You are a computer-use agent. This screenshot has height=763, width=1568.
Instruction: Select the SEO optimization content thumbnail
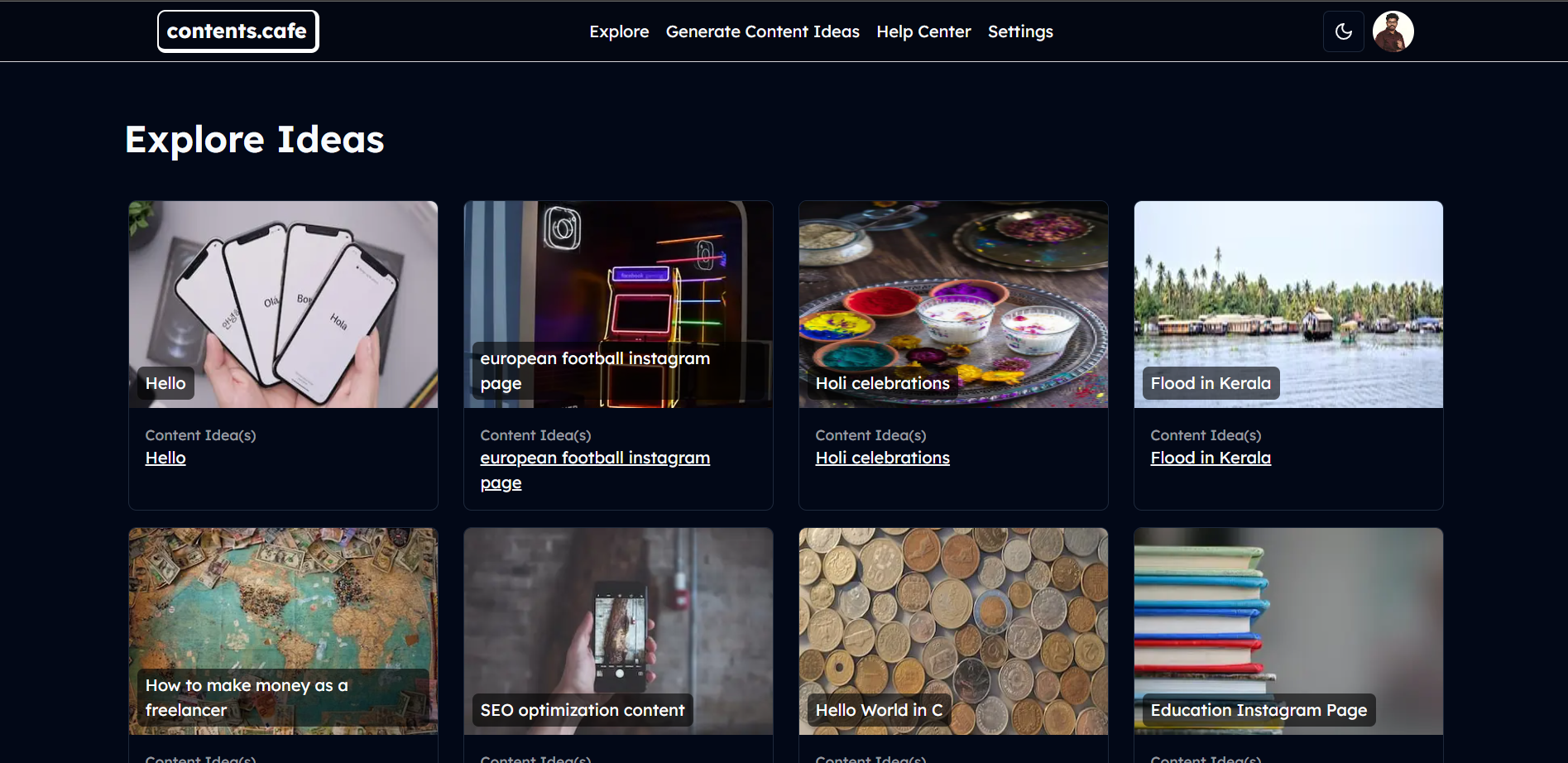coord(618,631)
